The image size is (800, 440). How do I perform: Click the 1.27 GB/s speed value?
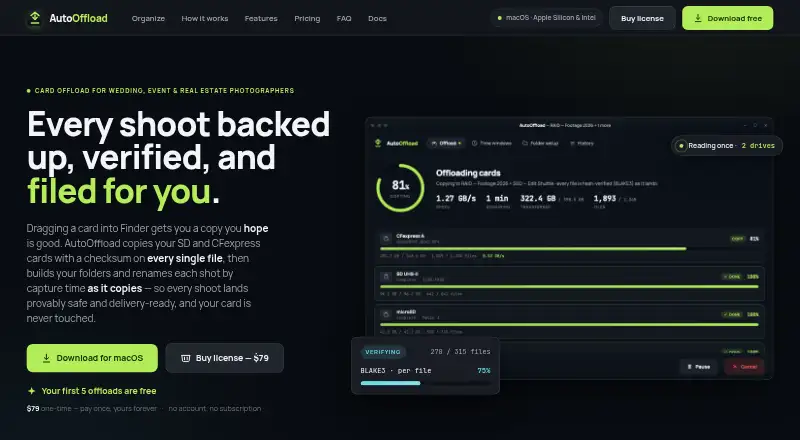456,199
